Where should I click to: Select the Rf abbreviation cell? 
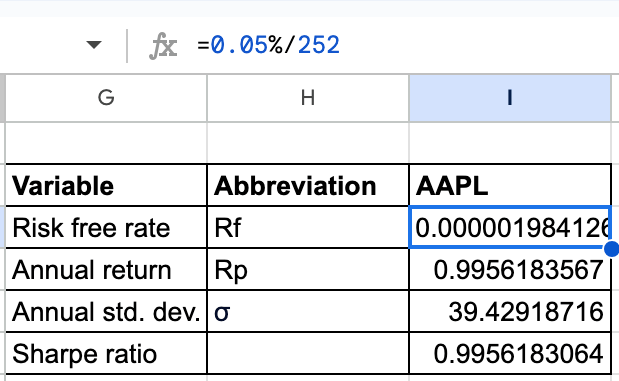(x=308, y=227)
